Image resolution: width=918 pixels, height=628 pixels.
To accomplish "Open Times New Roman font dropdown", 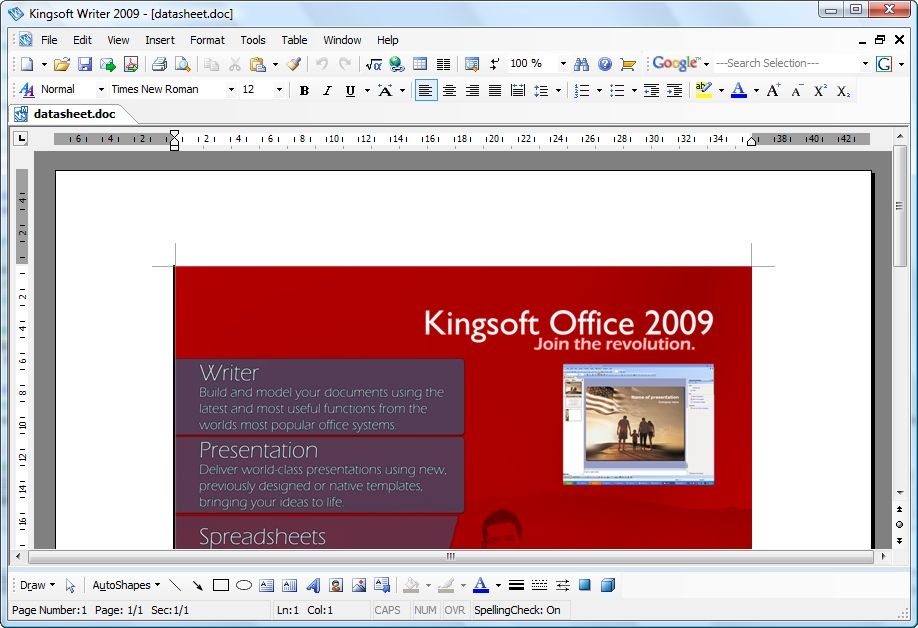I will click(231, 90).
